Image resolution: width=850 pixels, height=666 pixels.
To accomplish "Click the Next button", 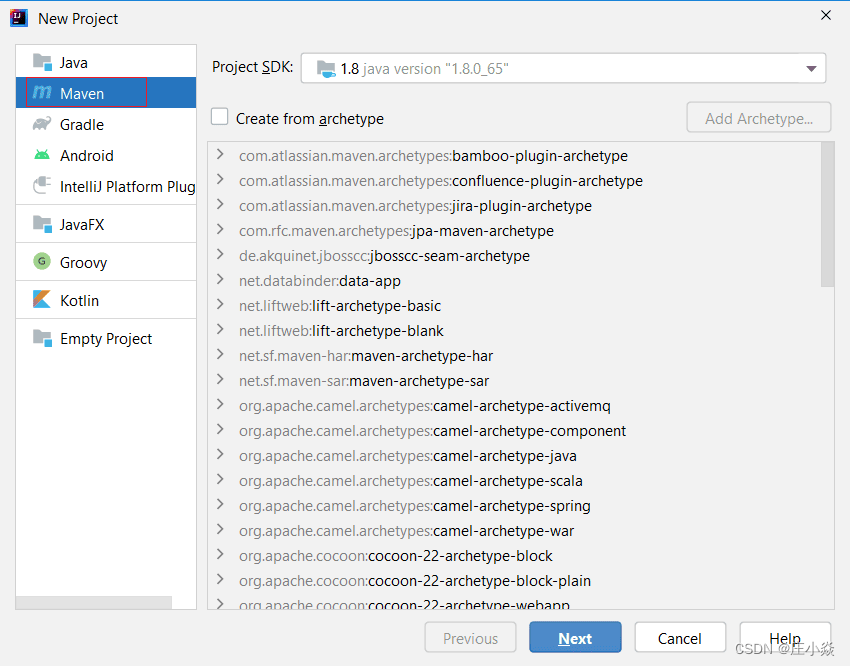I will [x=575, y=637].
